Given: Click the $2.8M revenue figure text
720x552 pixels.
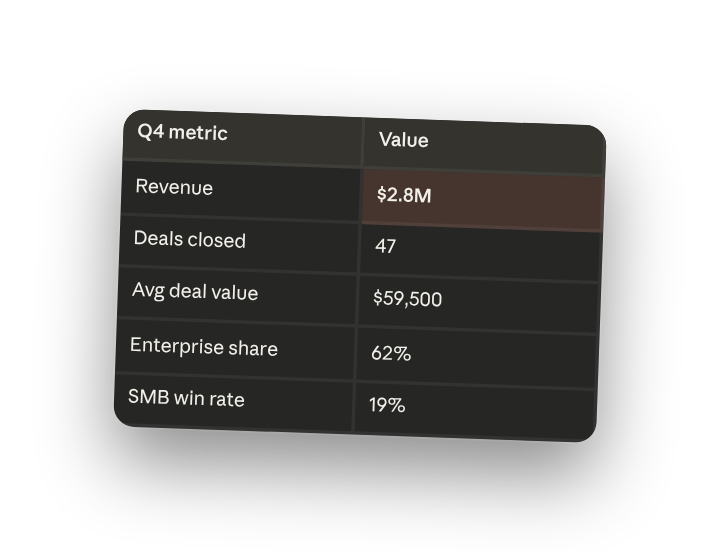Looking at the screenshot, I should [x=404, y=195].
